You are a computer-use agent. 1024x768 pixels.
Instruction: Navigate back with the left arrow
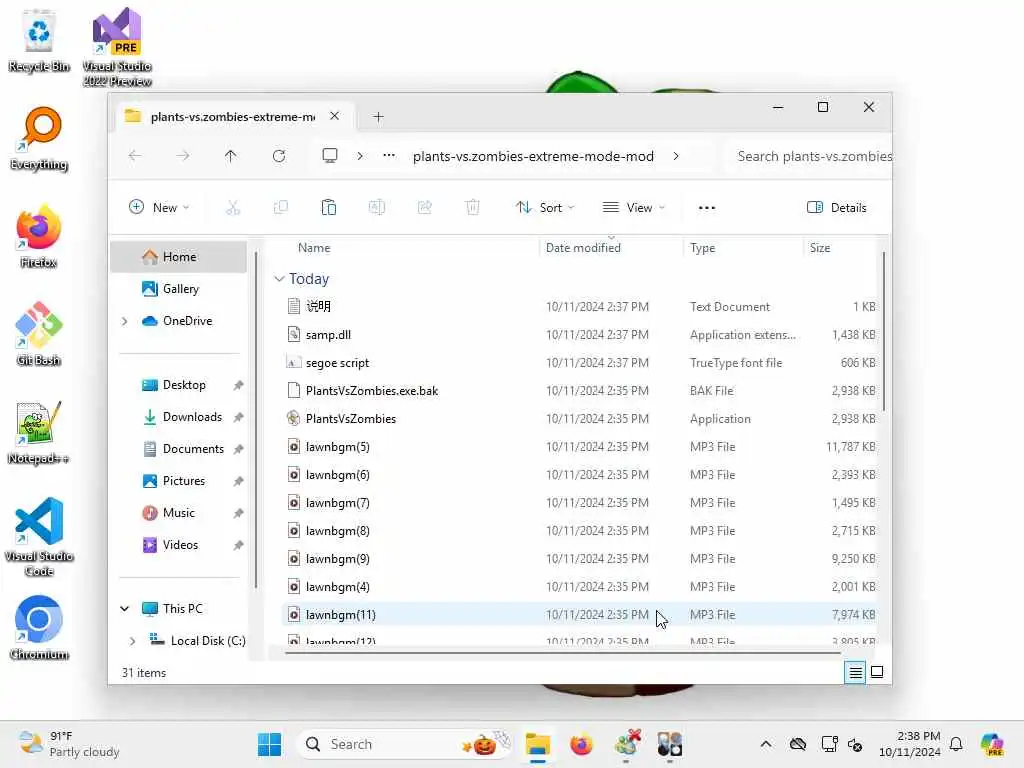click(x=135, y=156)
